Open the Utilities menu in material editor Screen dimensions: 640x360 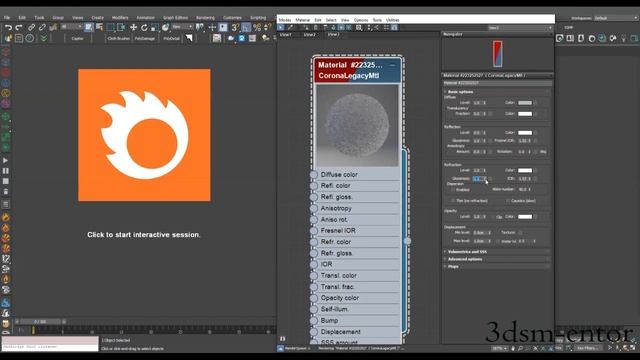click(x=393, y=20)
